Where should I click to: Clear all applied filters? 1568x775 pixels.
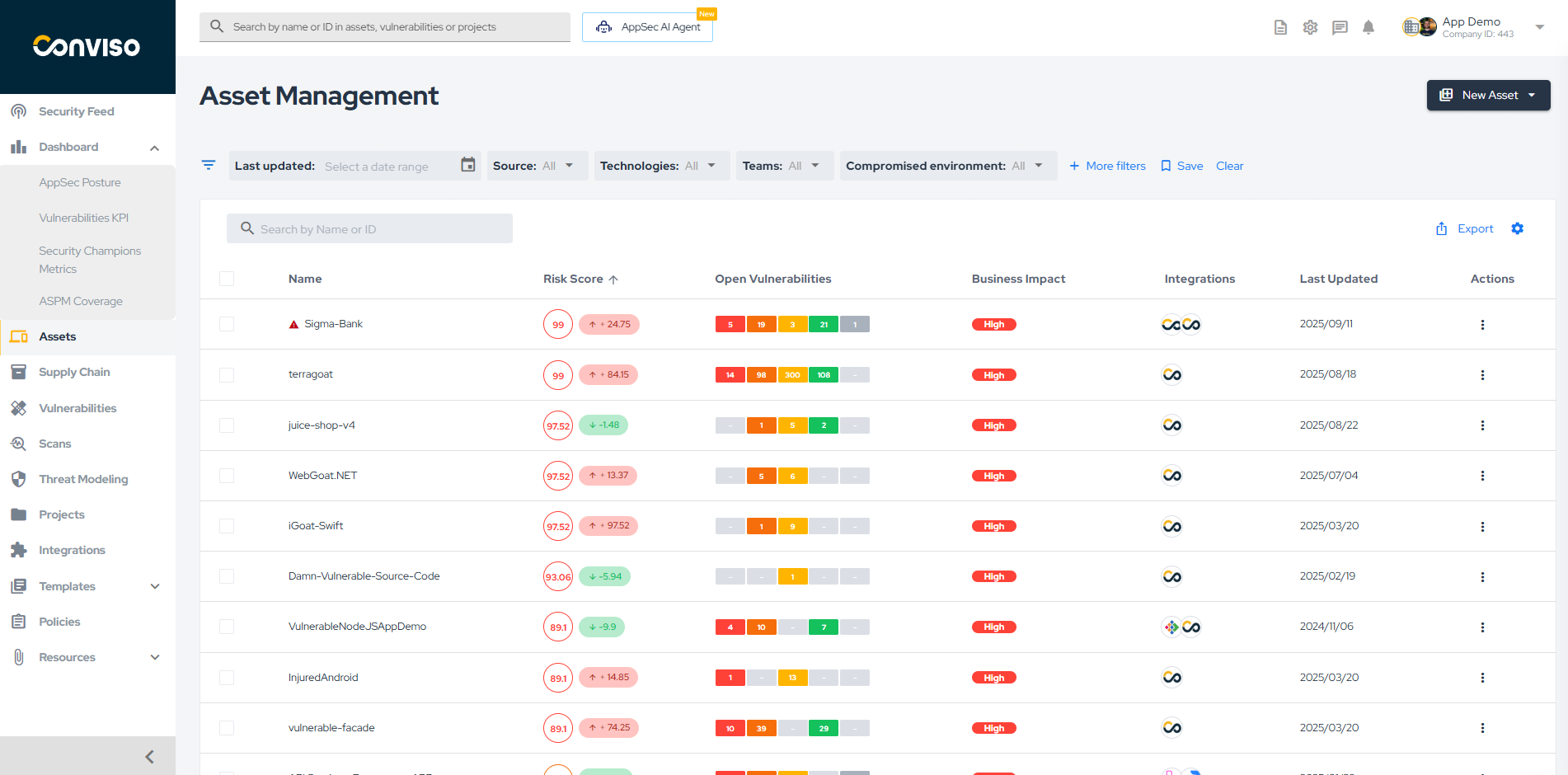(x=1229, y=166)
